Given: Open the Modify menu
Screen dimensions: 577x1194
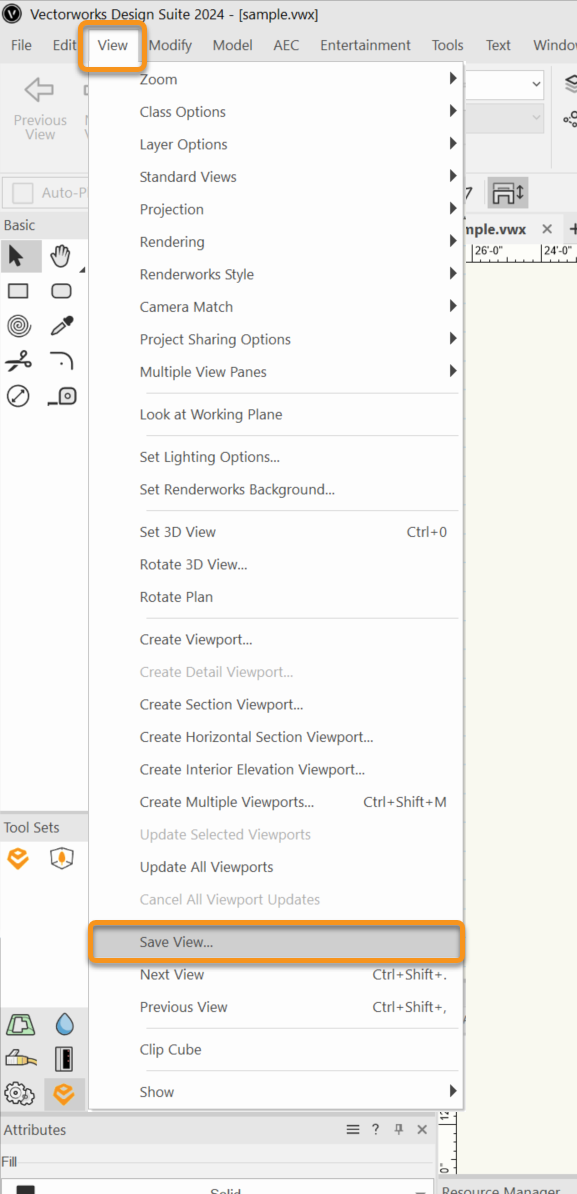Looking at the screenshot, I should coord(171,45).
